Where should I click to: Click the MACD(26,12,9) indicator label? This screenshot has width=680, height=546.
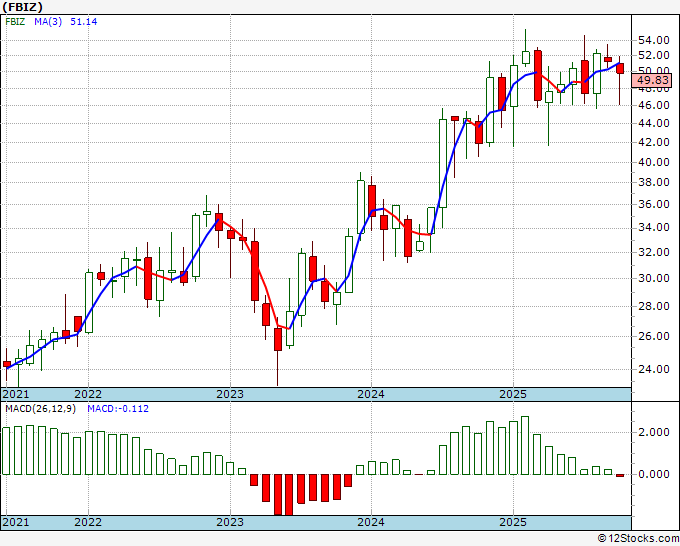coord(40,409)
